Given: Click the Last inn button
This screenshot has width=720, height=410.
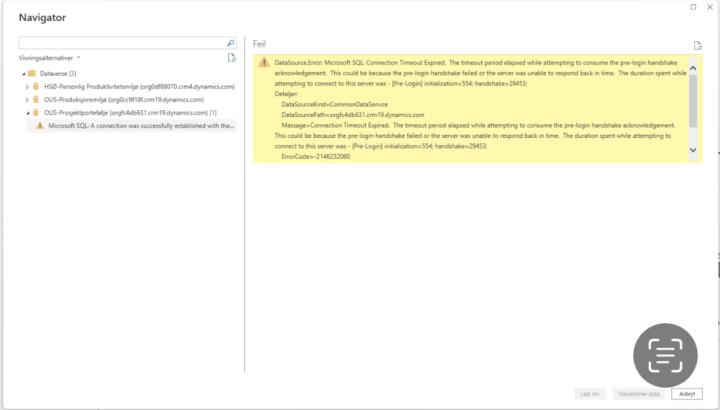Looking at the screenshot, I should tap(590, 394).
